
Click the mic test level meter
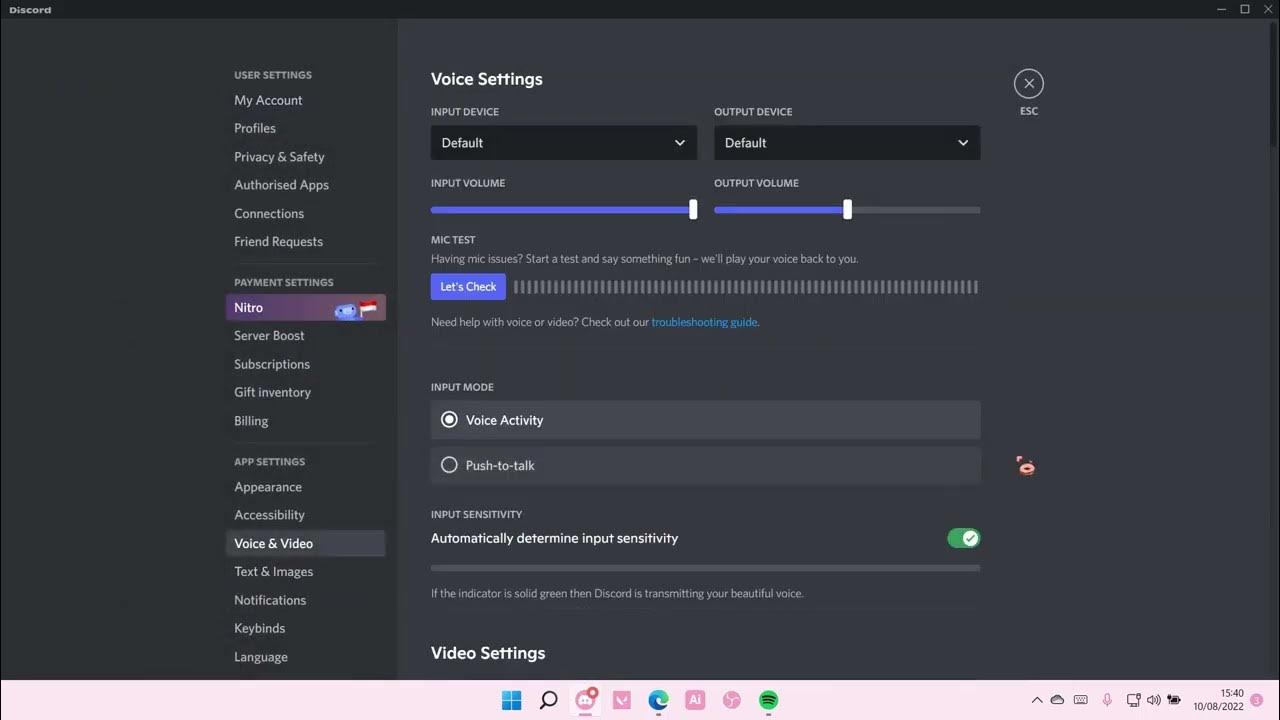[x=746, y=287]
